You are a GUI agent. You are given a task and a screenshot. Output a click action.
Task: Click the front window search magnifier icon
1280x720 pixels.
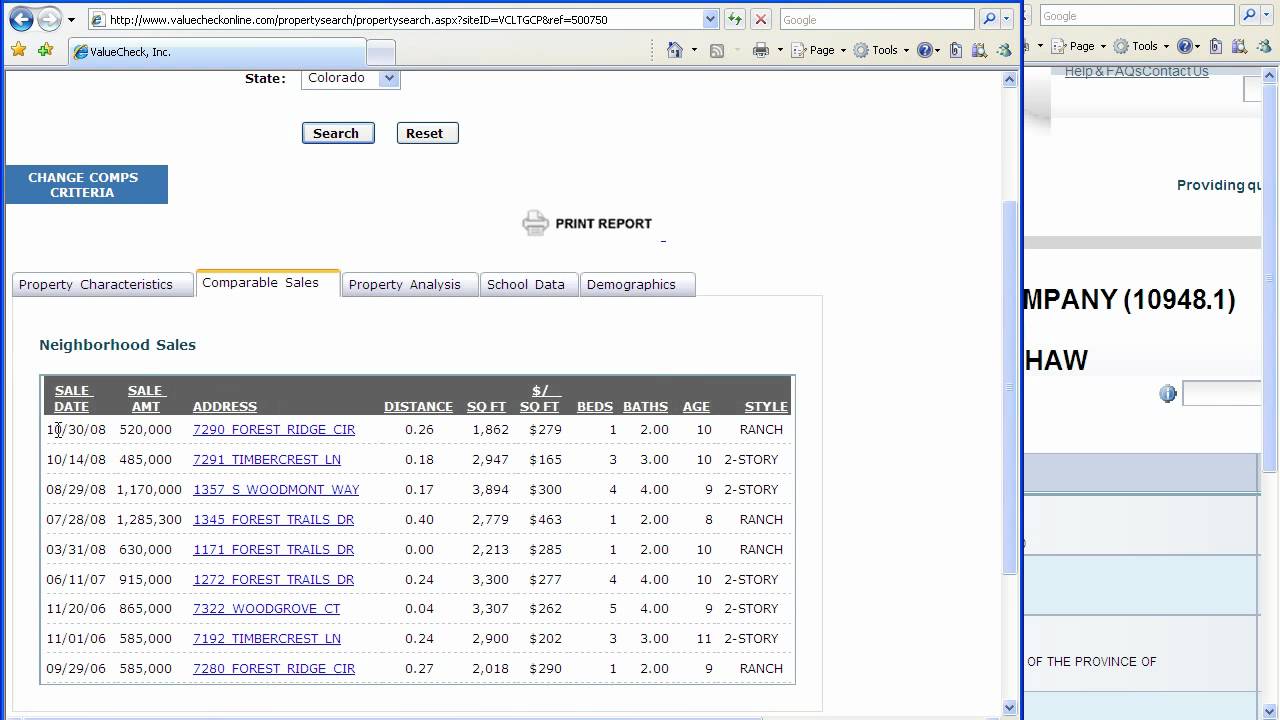tap(988, 19)
